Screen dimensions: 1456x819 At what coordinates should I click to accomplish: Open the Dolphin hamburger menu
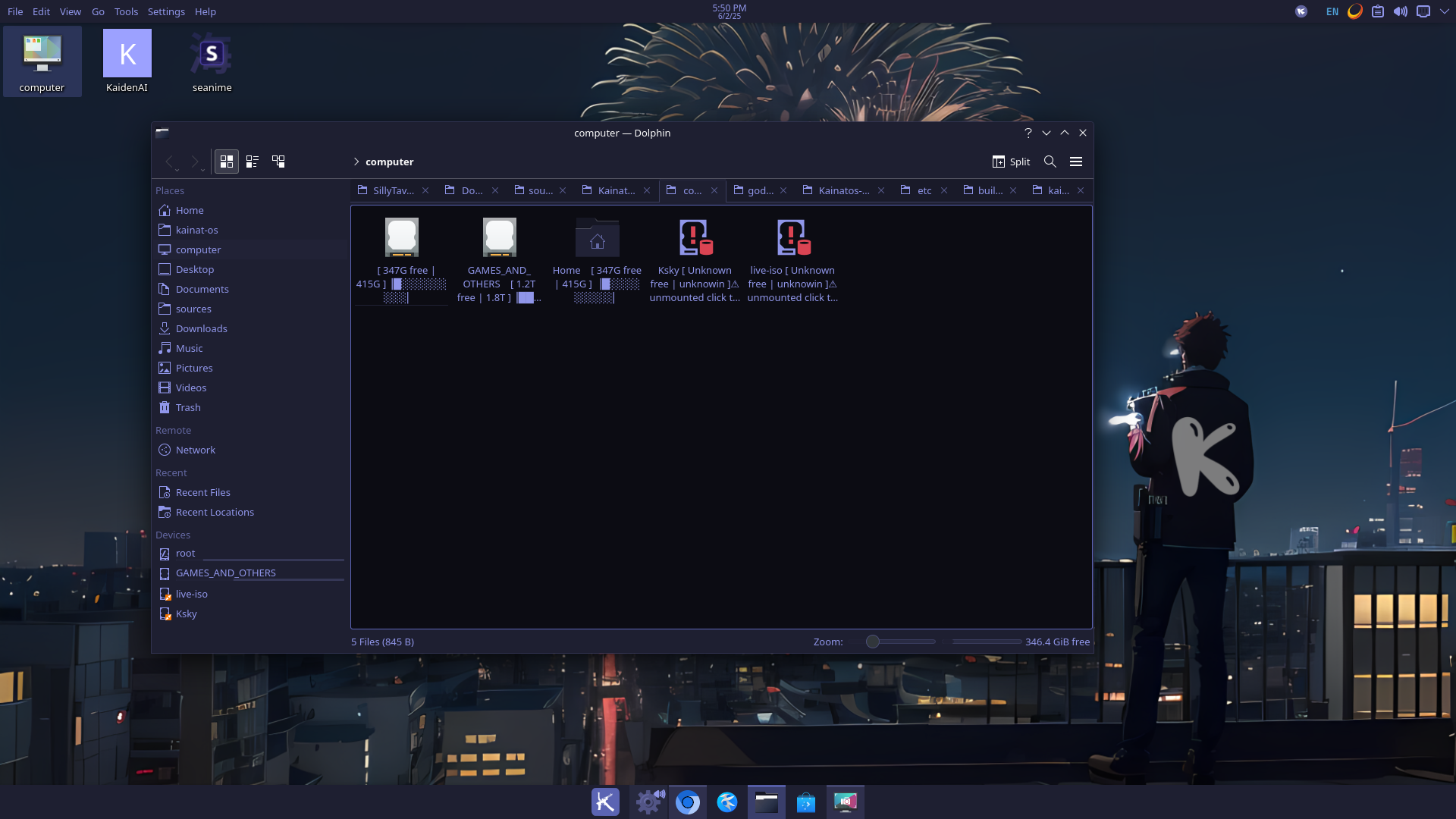(1076, 162)
